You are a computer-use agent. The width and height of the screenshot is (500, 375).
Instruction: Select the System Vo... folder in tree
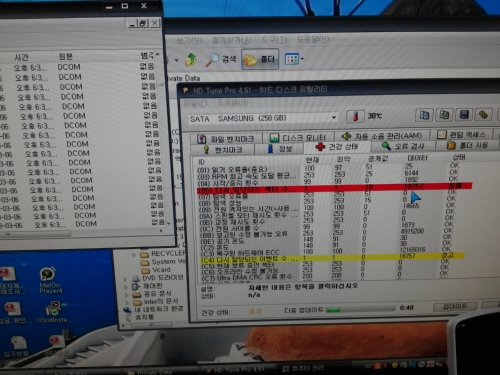pos(168,262)
